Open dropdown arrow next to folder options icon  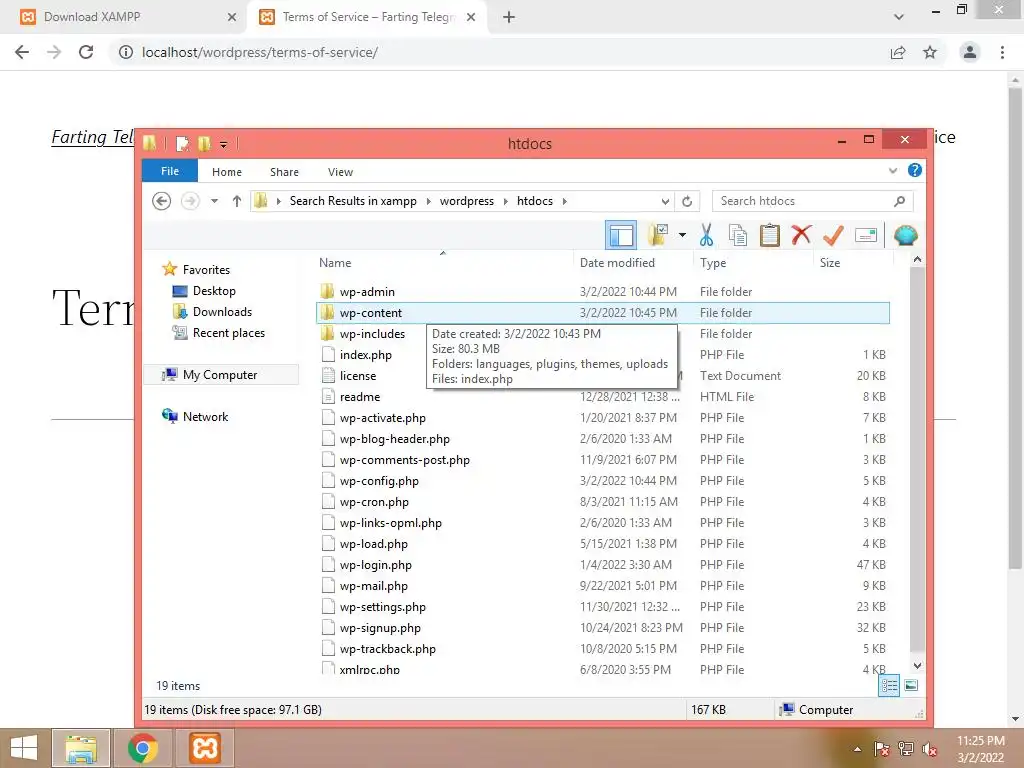[682, 235]
